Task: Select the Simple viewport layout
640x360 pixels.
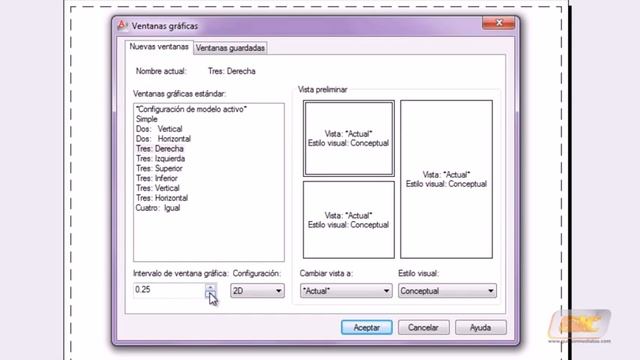Action: (x=147, y=119)
